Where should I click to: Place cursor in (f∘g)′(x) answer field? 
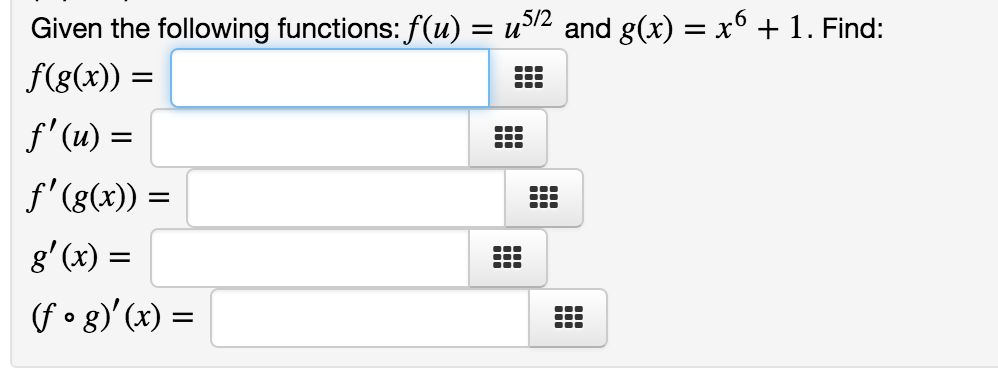pyautogui.click(x=370, y=317)
